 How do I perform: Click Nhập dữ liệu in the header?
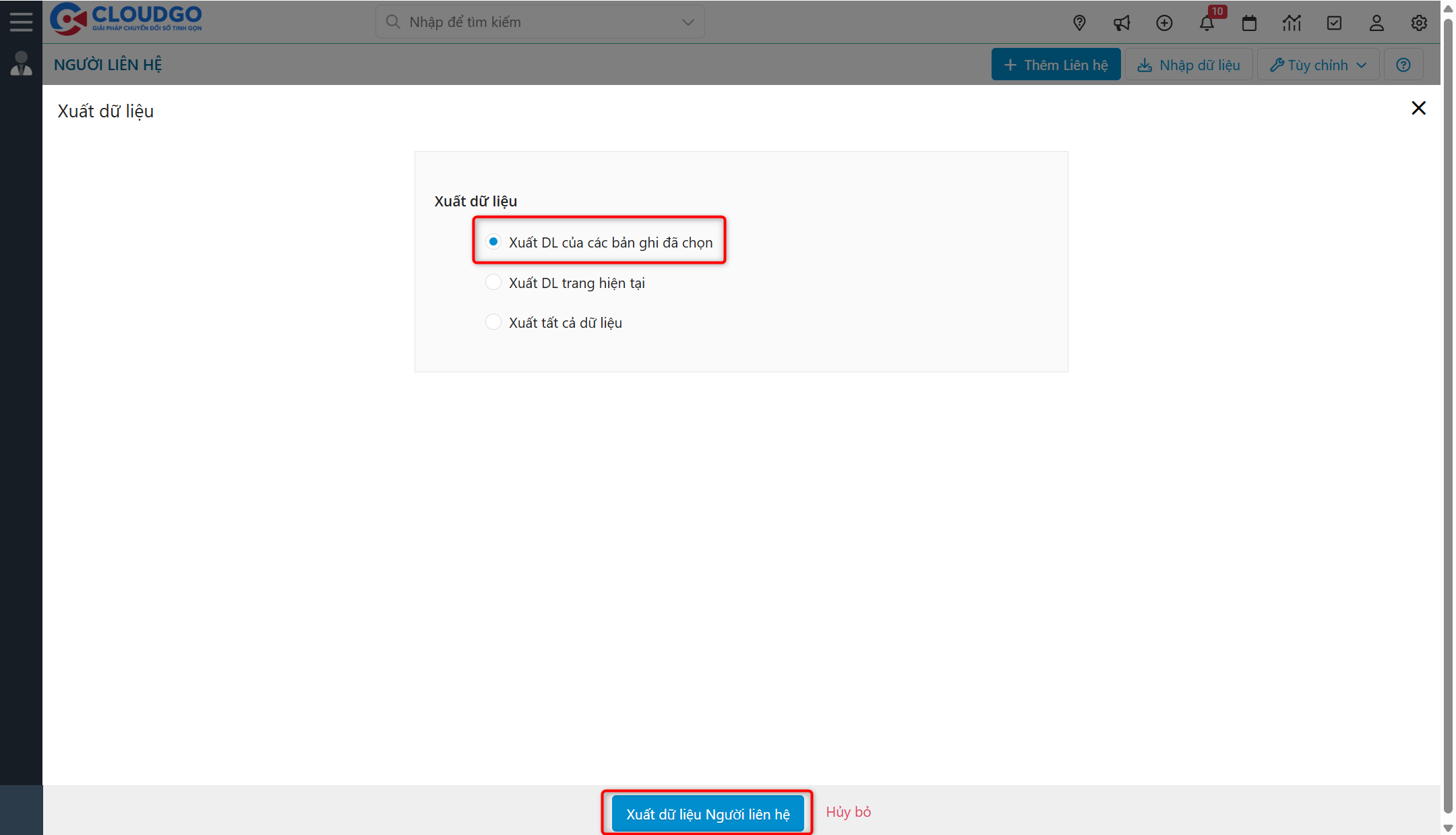click(1188, 64)
